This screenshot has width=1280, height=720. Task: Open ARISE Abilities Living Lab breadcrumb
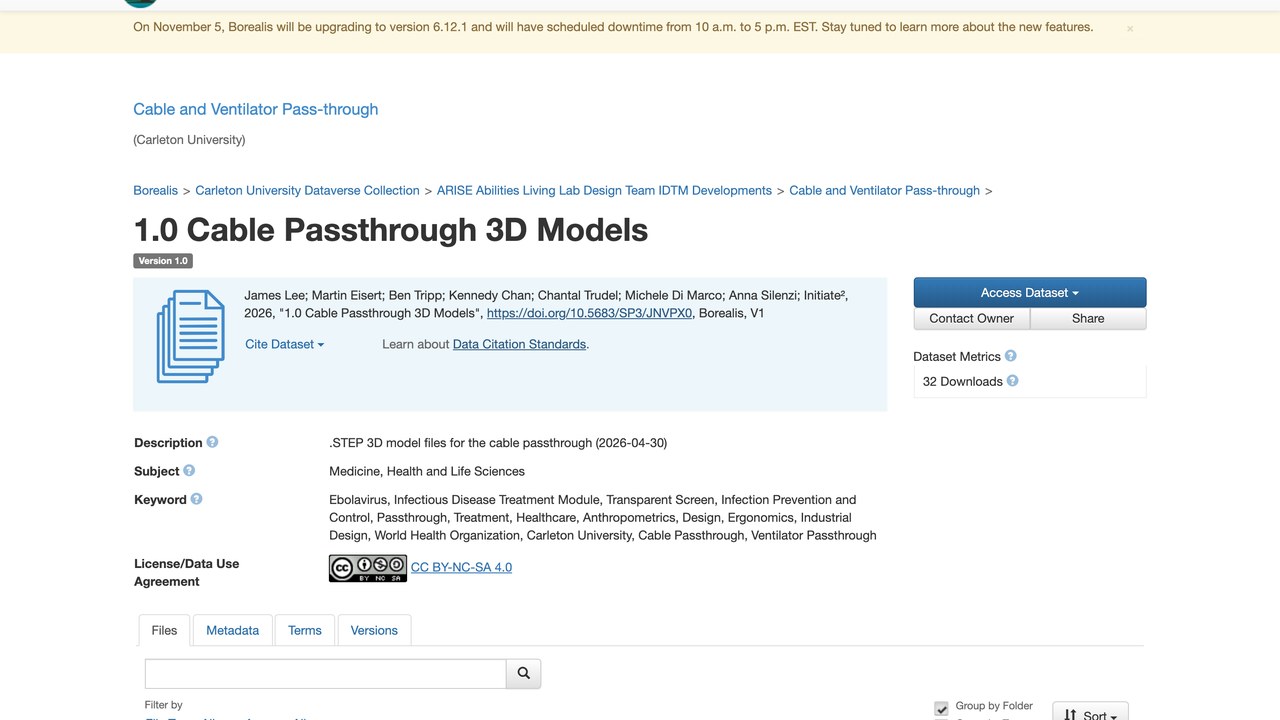coord(604,190)
